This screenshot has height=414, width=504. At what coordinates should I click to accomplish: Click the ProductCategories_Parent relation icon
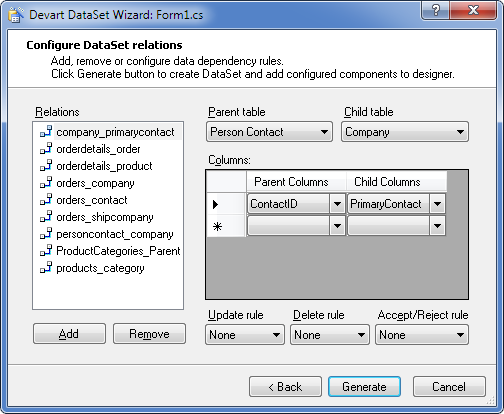[46, 250]
